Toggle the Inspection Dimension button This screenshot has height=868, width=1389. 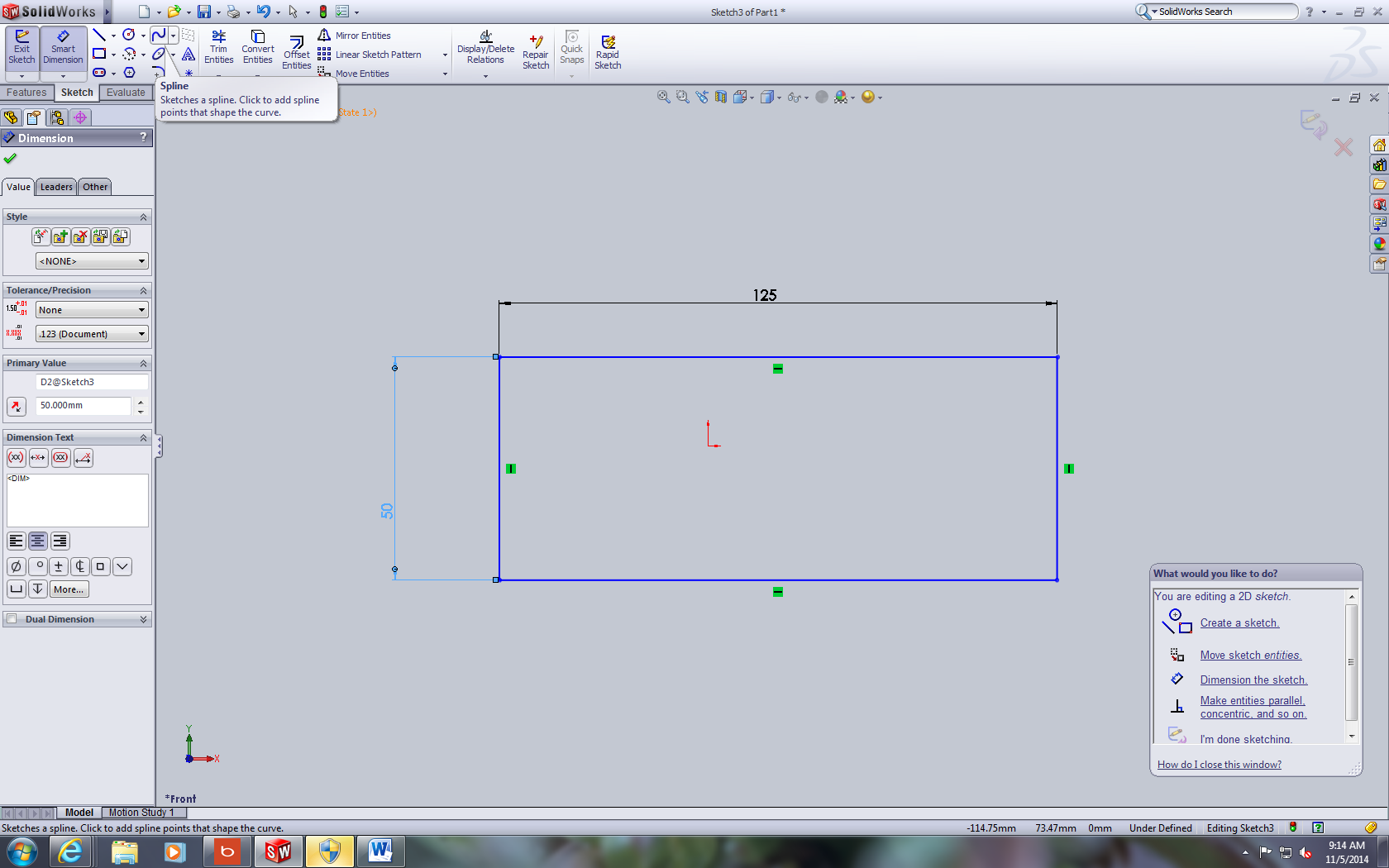[60, 458]
